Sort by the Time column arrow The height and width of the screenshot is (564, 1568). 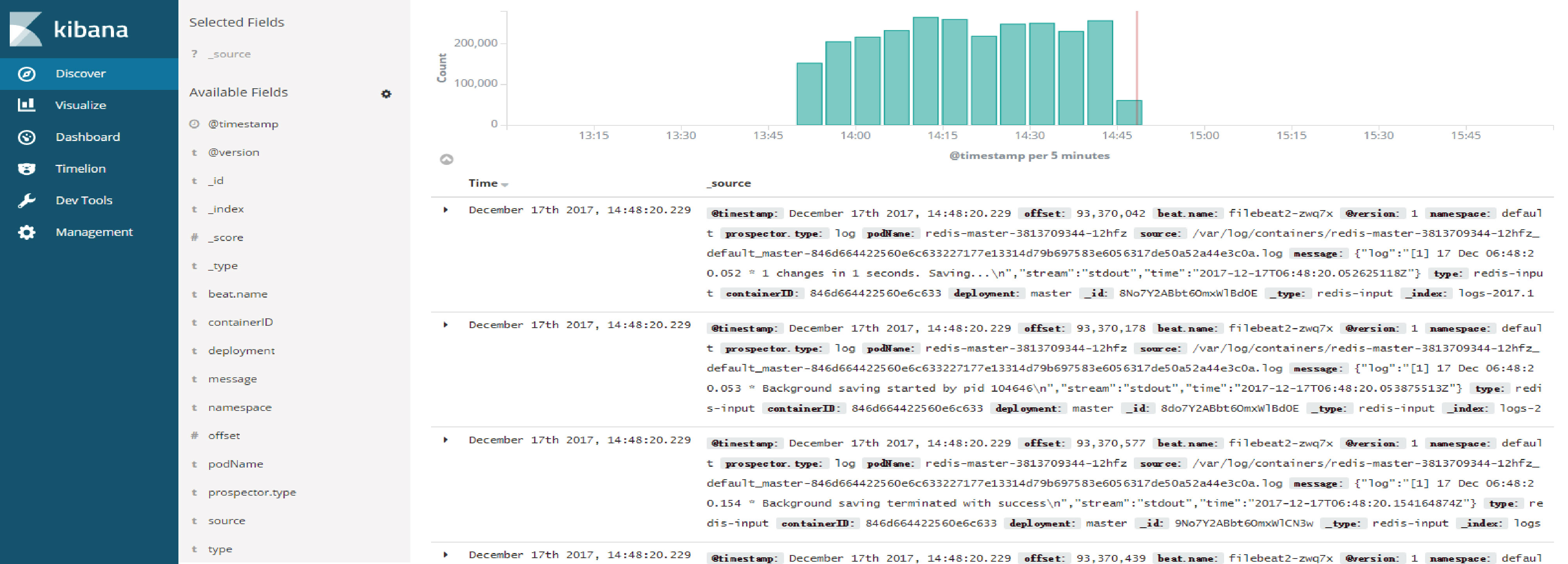click(504, 184)
